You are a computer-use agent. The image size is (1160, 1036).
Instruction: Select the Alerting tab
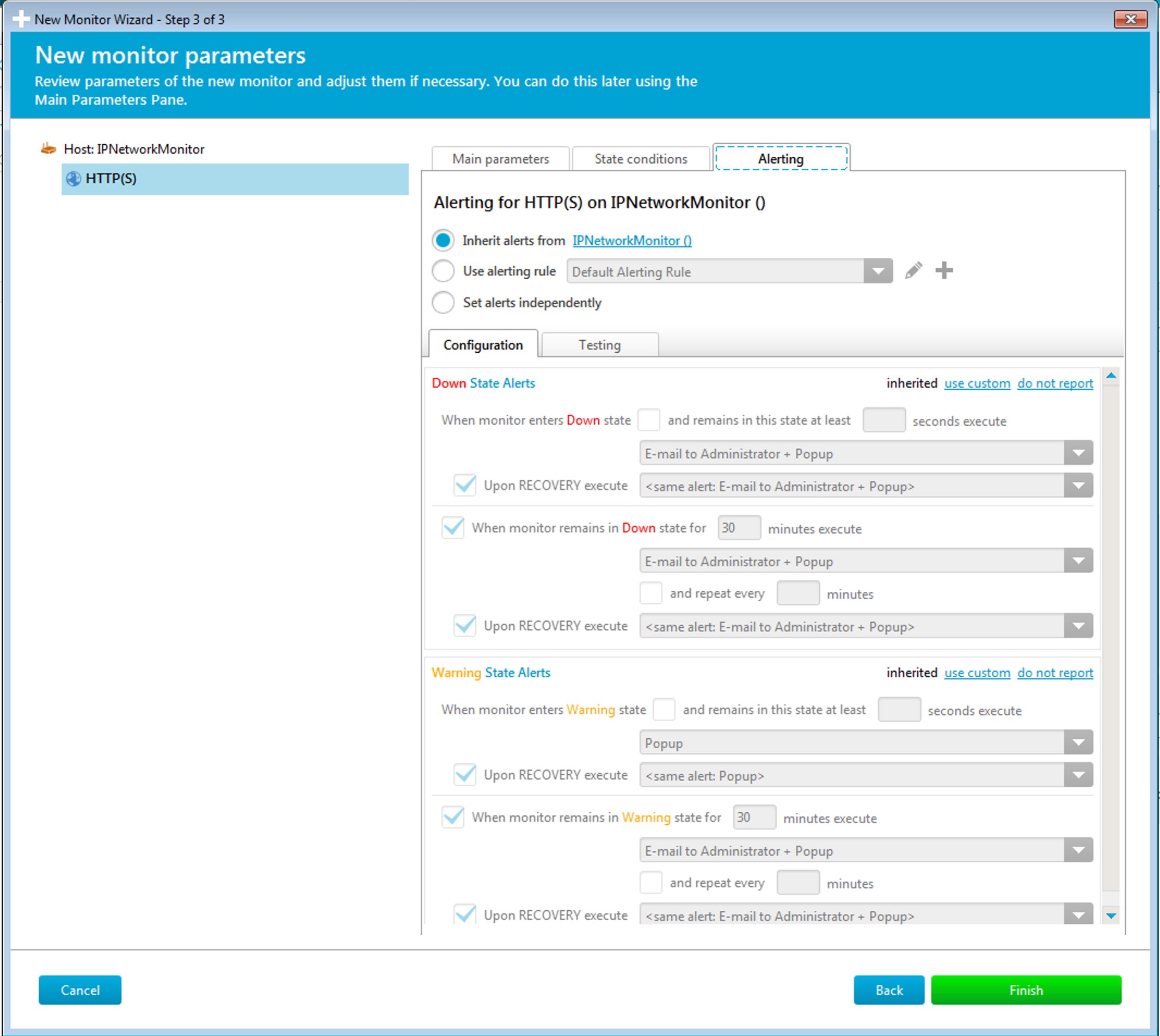point(781,158)
